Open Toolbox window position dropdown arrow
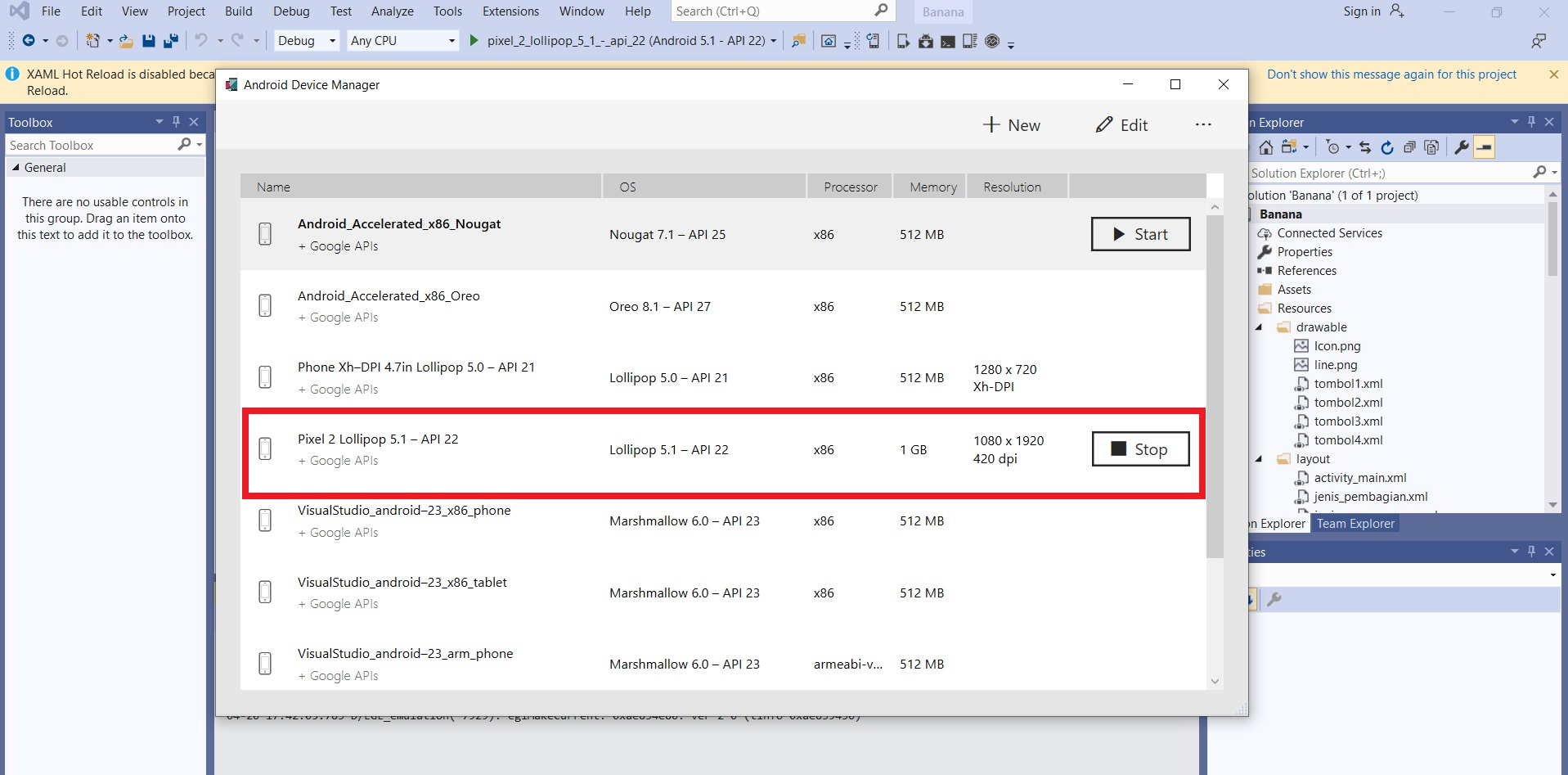The image size is (1568, 775). (159, 122)
